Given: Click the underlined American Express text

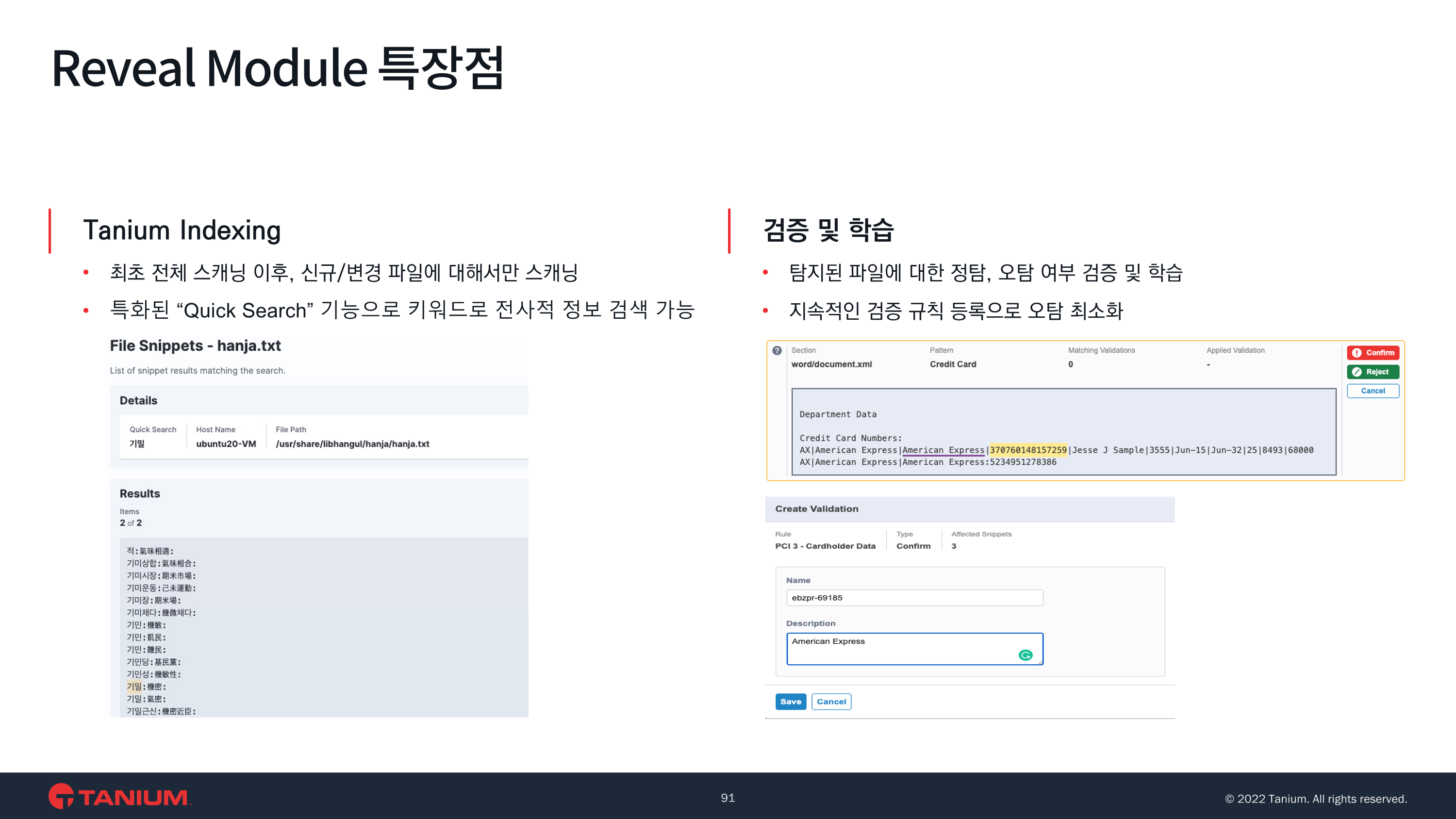Looking at the screenshot, I should click(943, 450).
